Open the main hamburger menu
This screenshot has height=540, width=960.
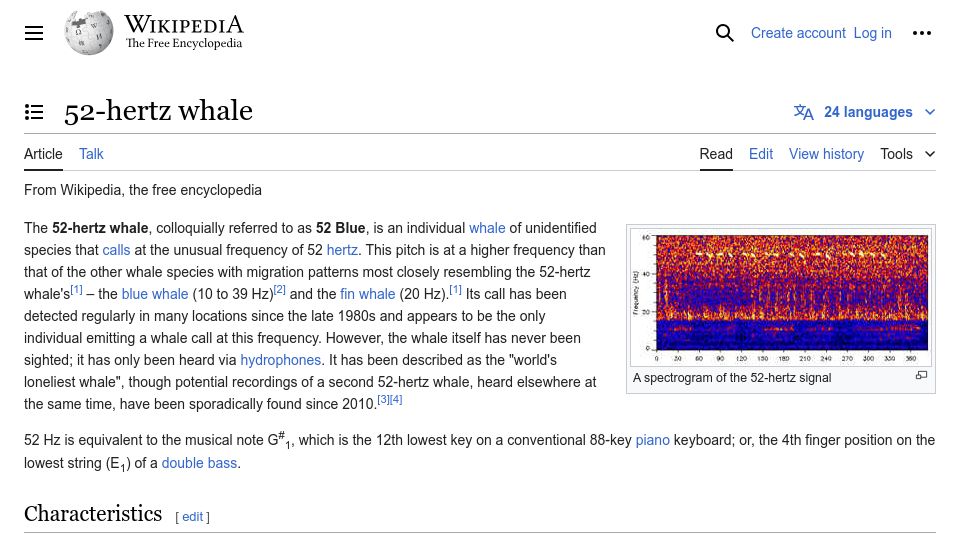pos(34,33)
